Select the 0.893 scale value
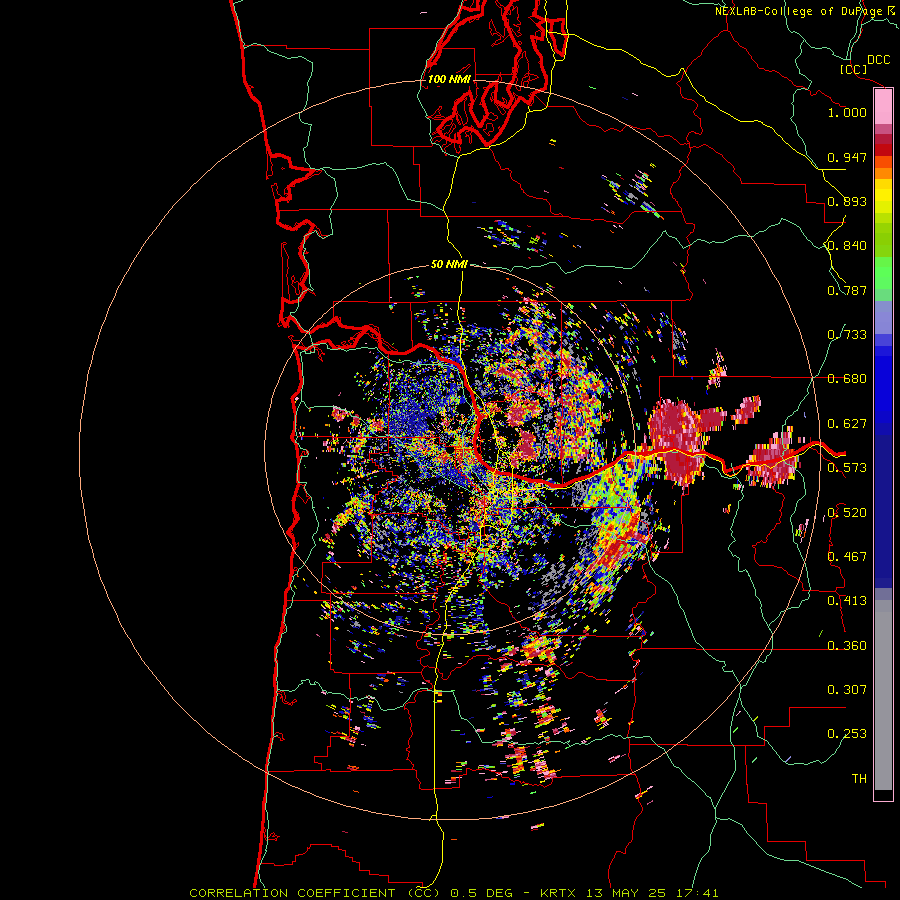This screenshot has width=900, height=900. pyautogui.click(x=847, y=201)
